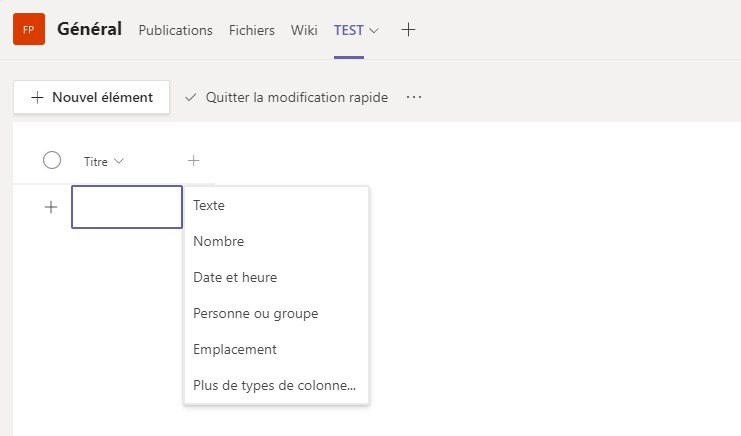This screenshot has height=436, width=741.
Task: Select Personne ou groupe option
Action: tap(255, 313)
